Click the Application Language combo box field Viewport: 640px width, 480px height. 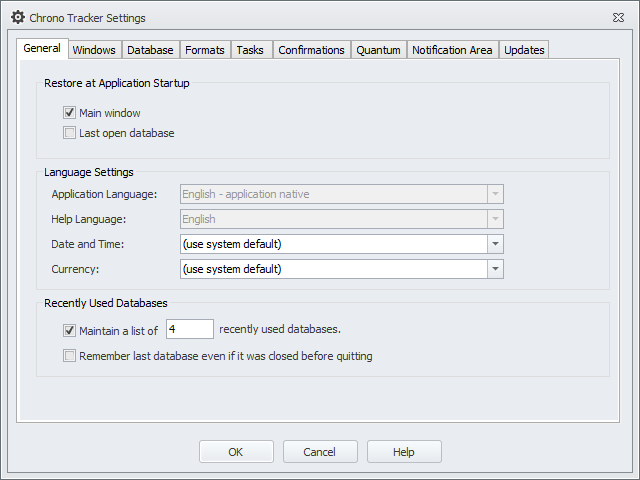[342, 194]
